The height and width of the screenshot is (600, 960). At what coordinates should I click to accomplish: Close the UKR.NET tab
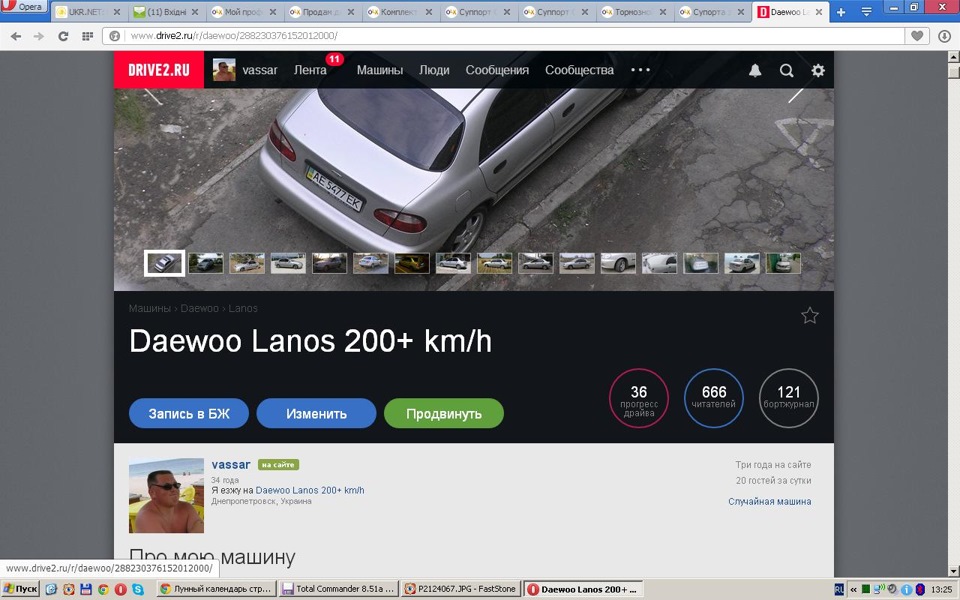(x=116, y=12)
